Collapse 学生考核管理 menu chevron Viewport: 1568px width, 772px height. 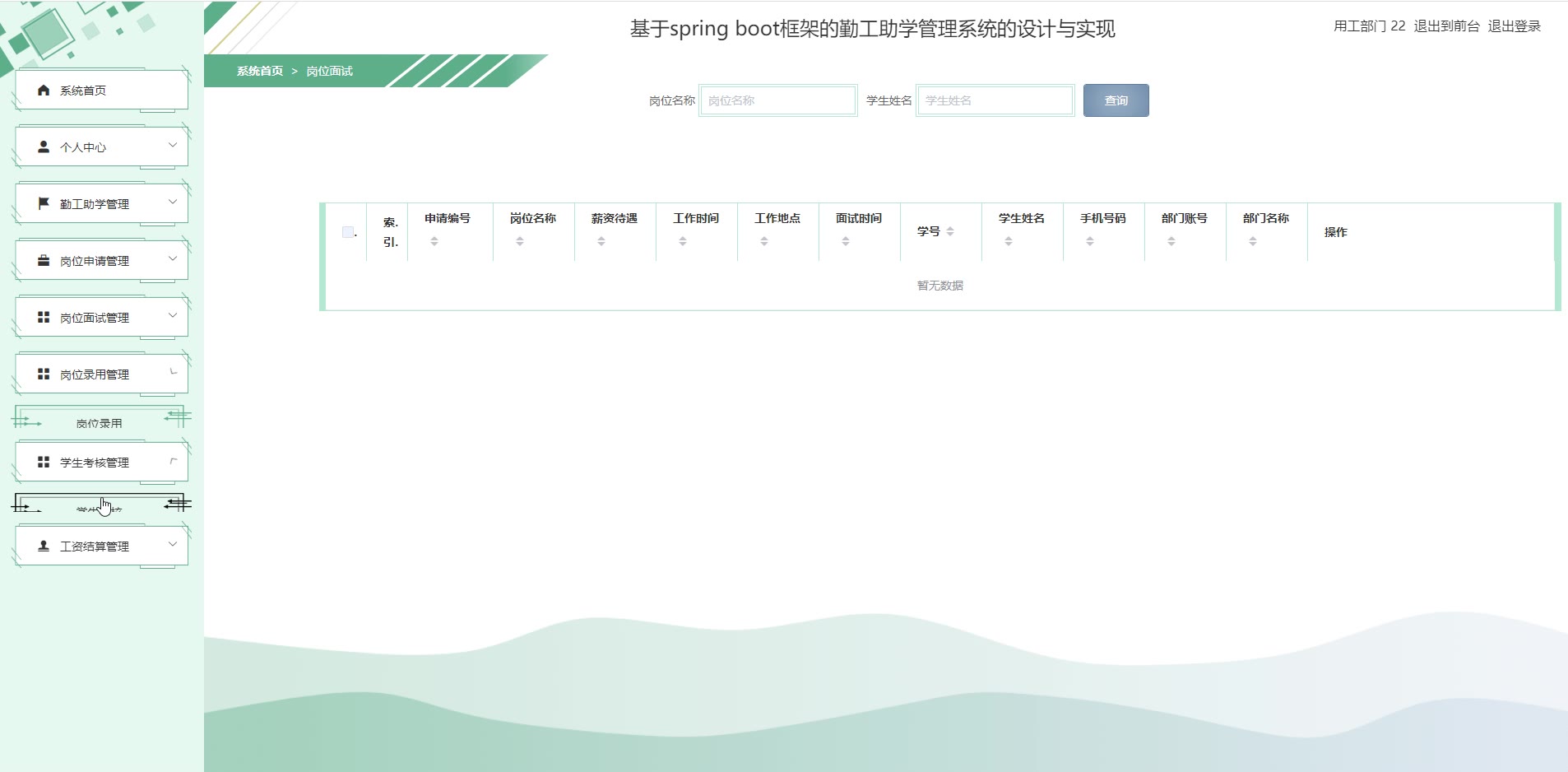[173, 460]
